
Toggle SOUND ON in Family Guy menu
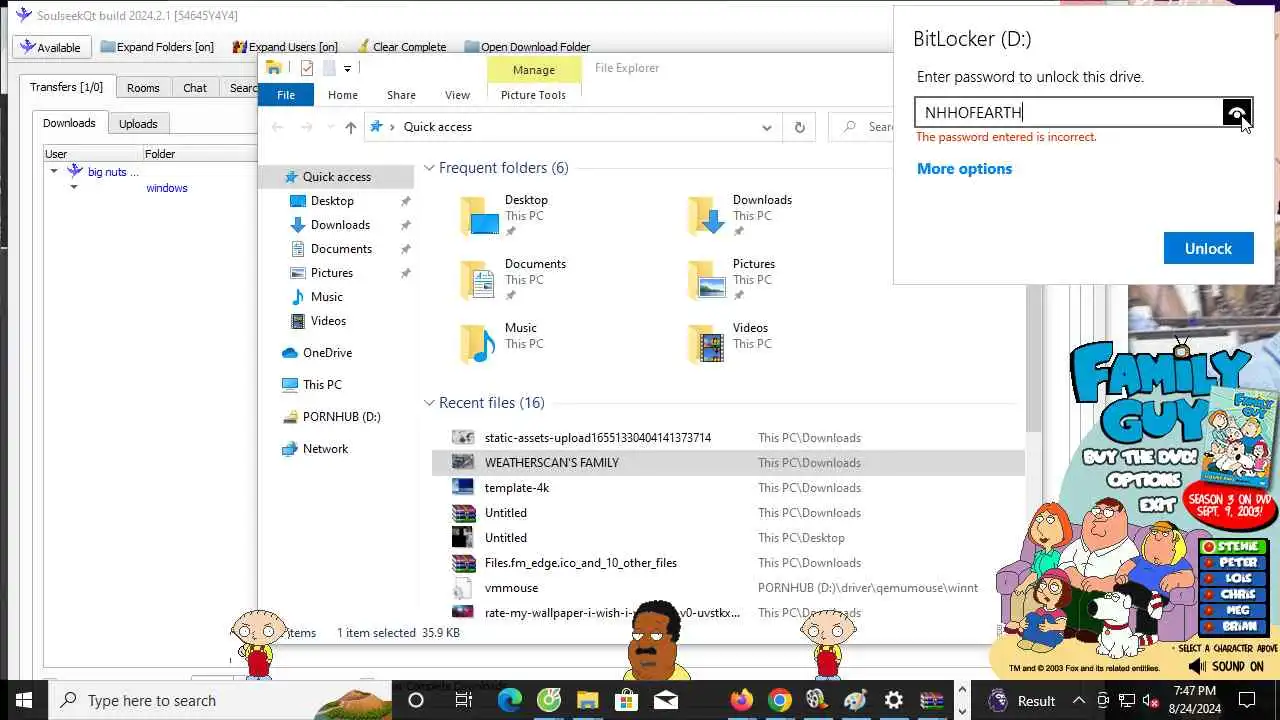click(1226, 666)
